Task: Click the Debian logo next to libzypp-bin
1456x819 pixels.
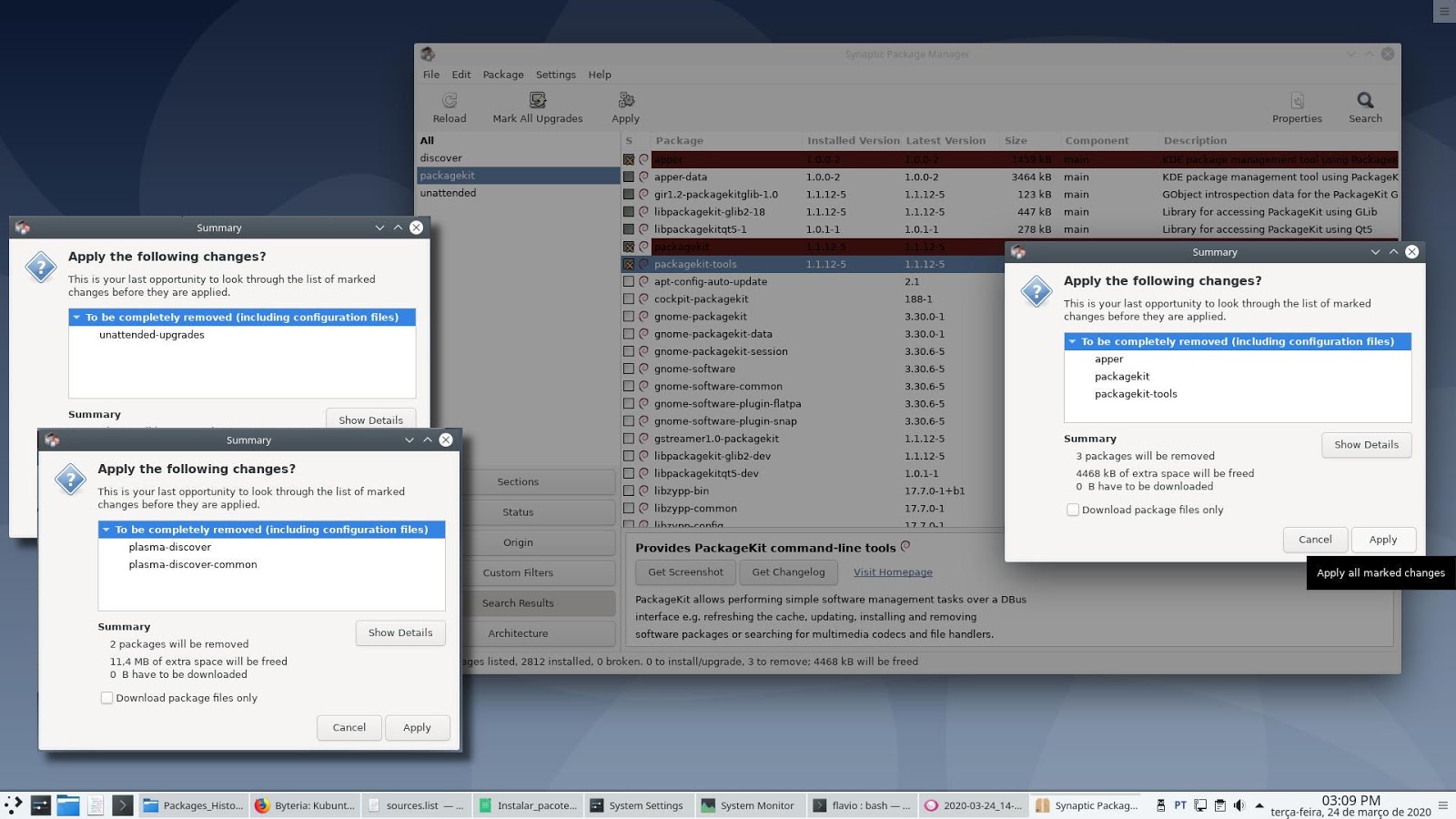Action: pyautogui.click(x=643, y=490)
